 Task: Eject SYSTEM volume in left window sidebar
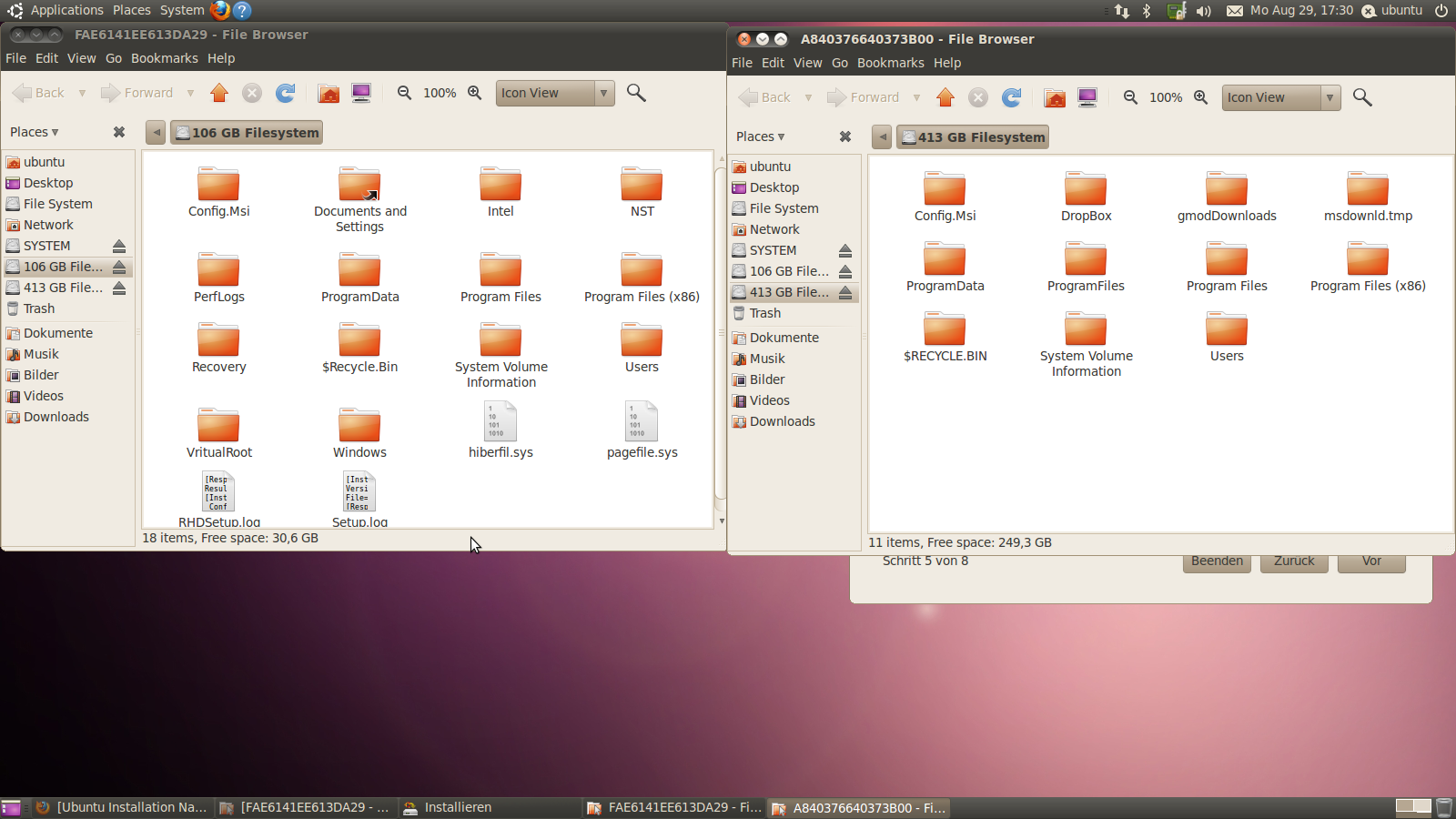pyautogui.click(x=119, y=246)
